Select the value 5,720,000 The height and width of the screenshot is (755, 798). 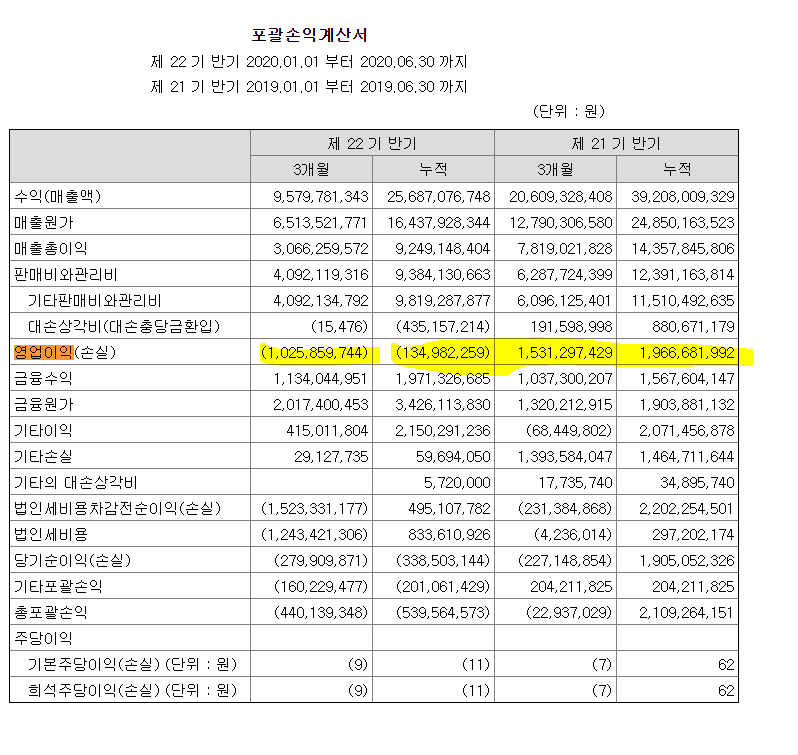click(x=457, y=482)
